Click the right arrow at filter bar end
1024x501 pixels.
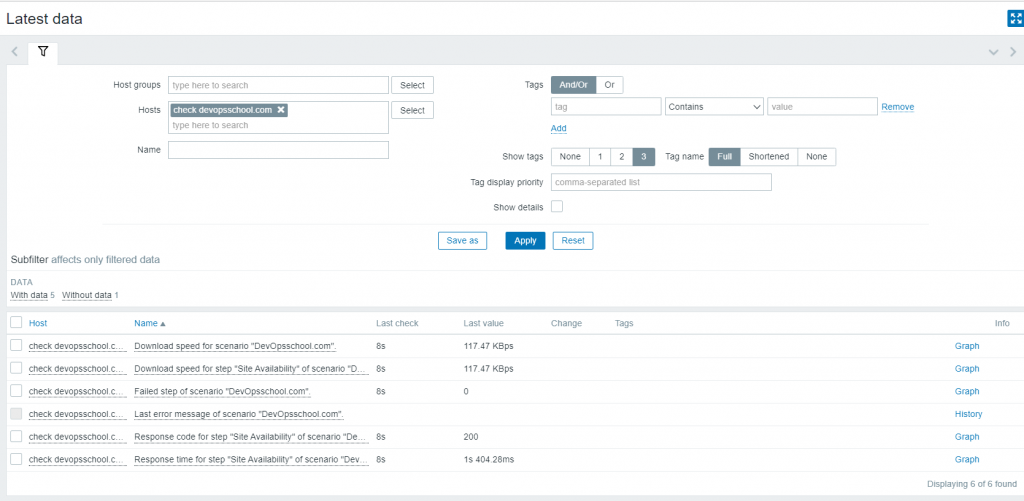pyautogui.click(x=1013, y=52)
